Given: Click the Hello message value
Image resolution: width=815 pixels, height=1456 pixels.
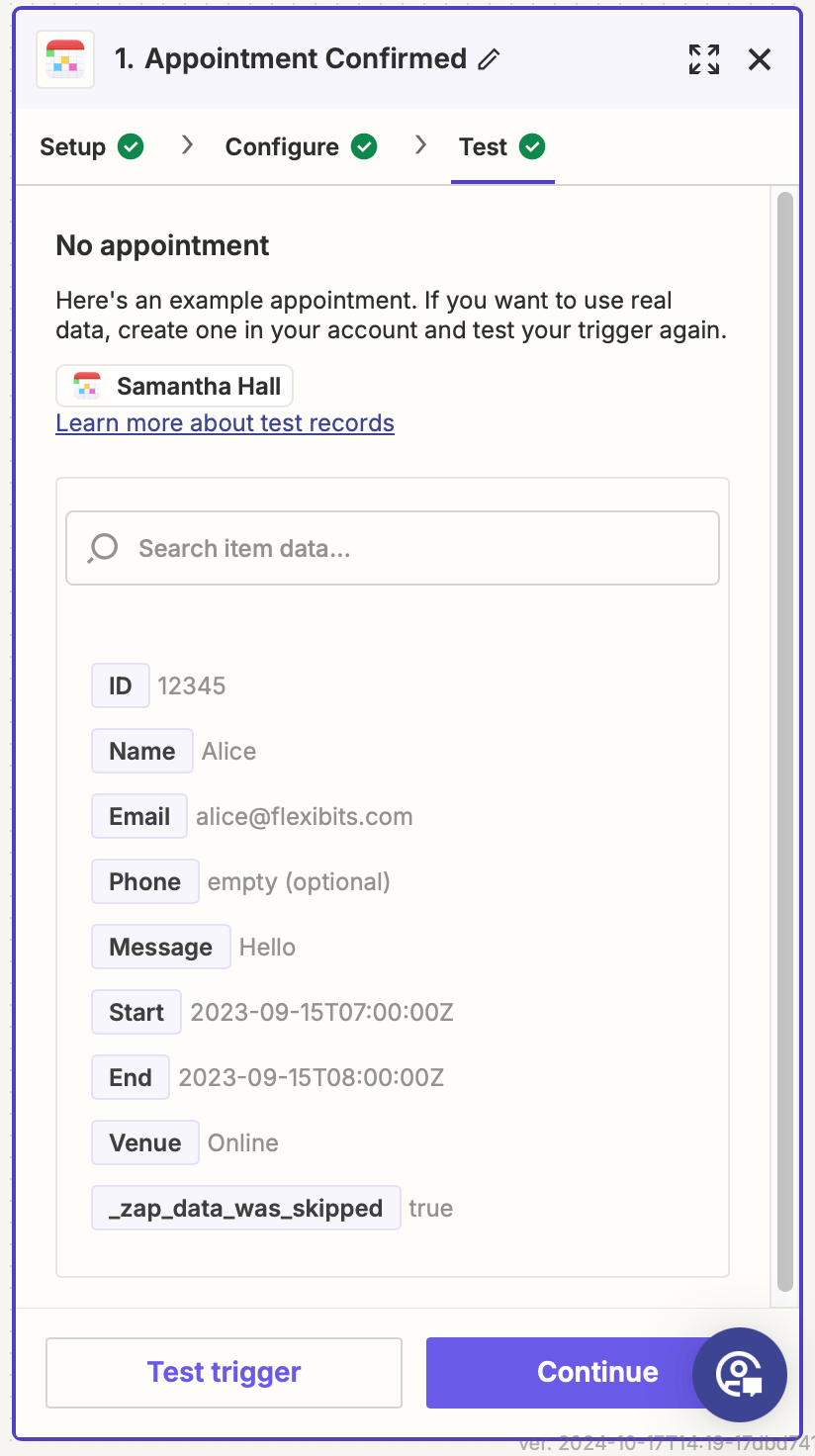Looking at the screenshot, I should [267, 947].
